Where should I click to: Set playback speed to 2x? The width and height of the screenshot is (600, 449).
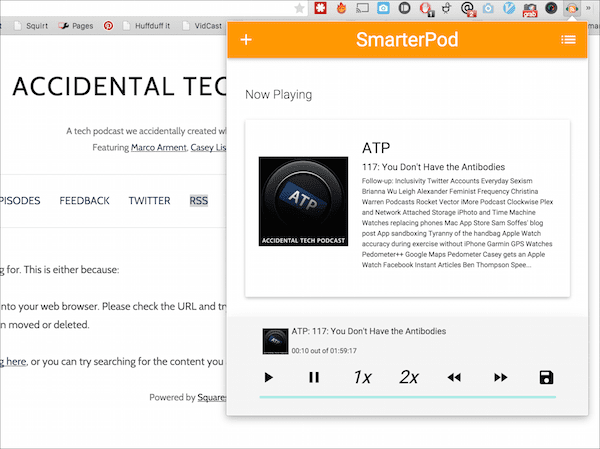click(409, 377)
